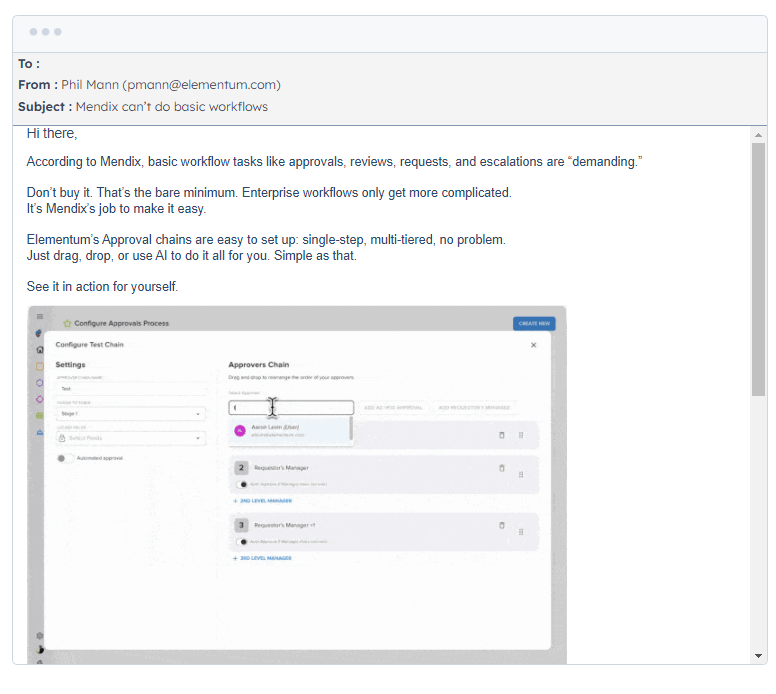This screenshot has width=776, height=694.
Task: Grab the drag handle for Requestor's Manager +1
Action: (x=521, y=532)
